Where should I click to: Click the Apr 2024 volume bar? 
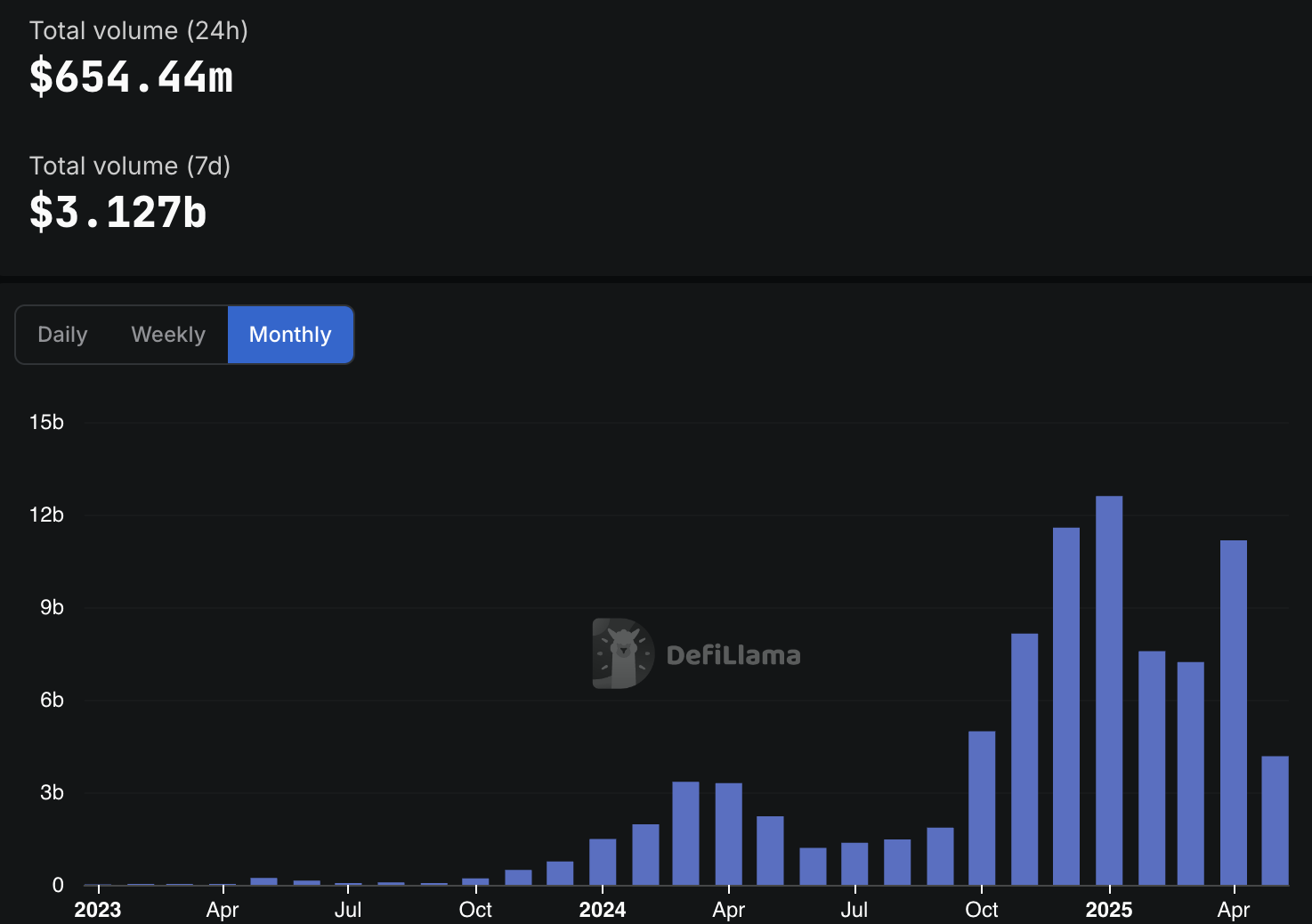[x=728, y=834]
